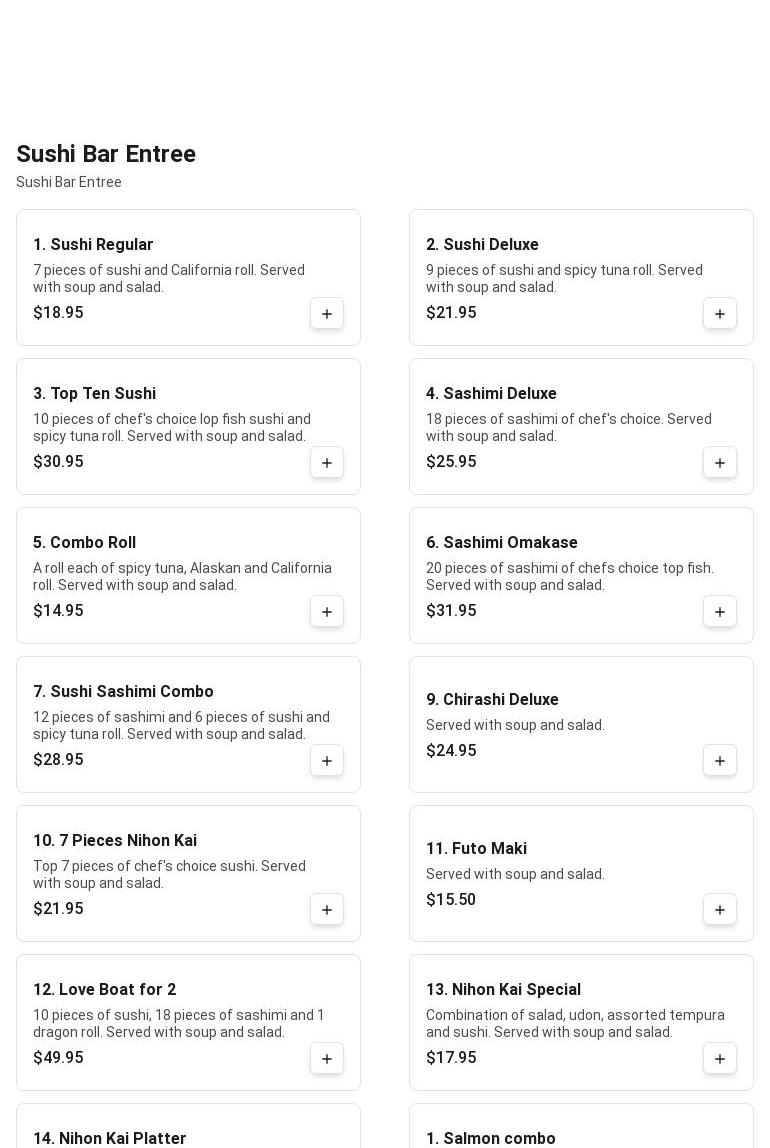Add Sashimi Omakase to the order
The image size is (770, 1148).
click(720, 612)
